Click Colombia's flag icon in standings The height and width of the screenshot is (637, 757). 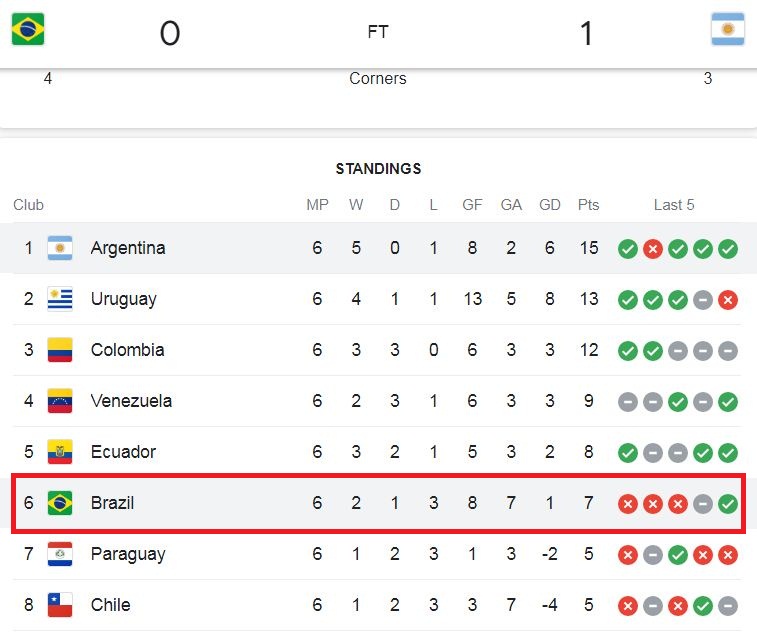pyautogui.click(x=60, y=350)
